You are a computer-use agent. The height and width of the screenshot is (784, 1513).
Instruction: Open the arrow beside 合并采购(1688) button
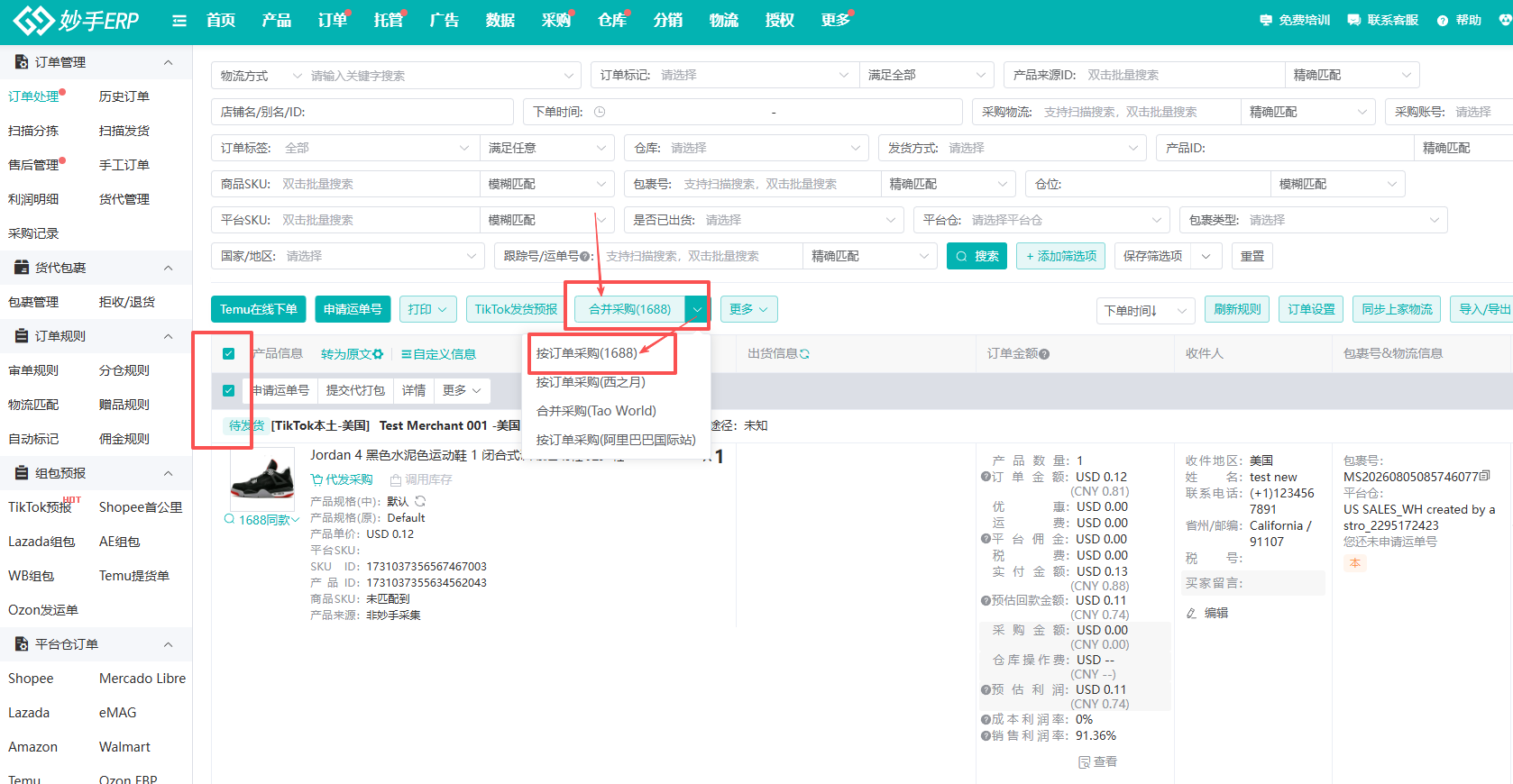[x=697, y=309]
